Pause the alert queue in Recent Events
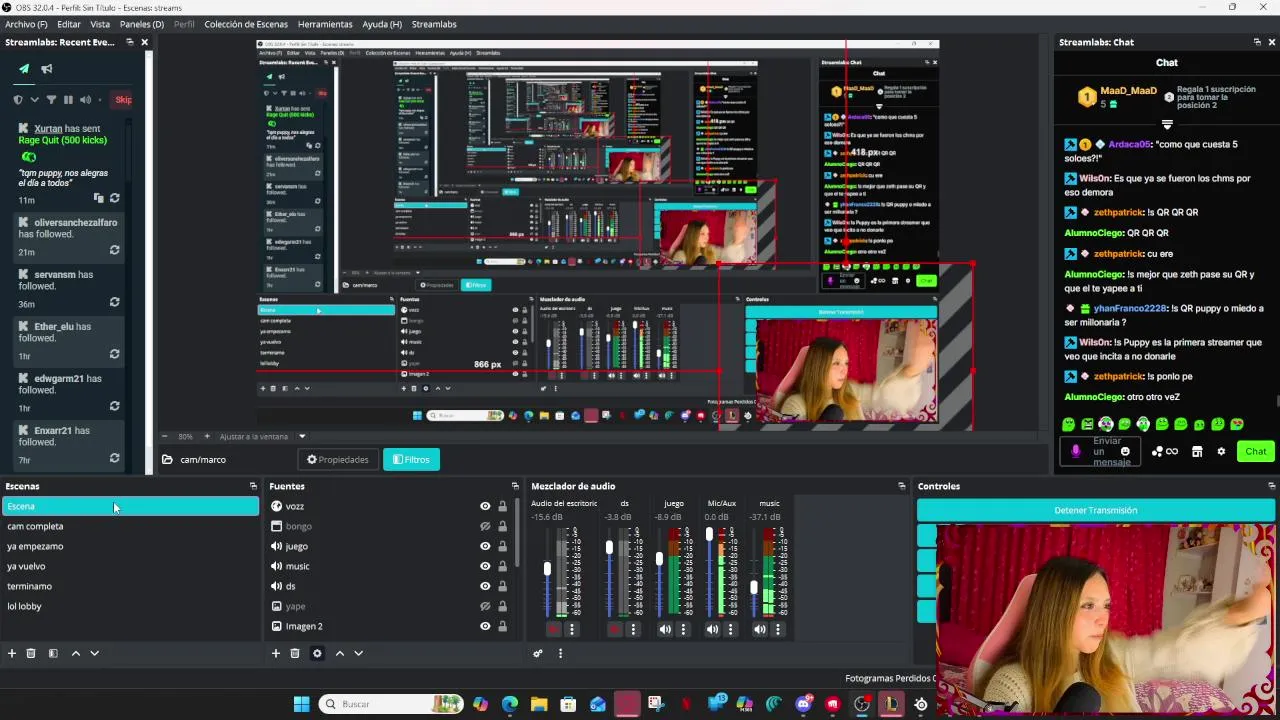Screen dimensions: 1280x720 [68, 100]
